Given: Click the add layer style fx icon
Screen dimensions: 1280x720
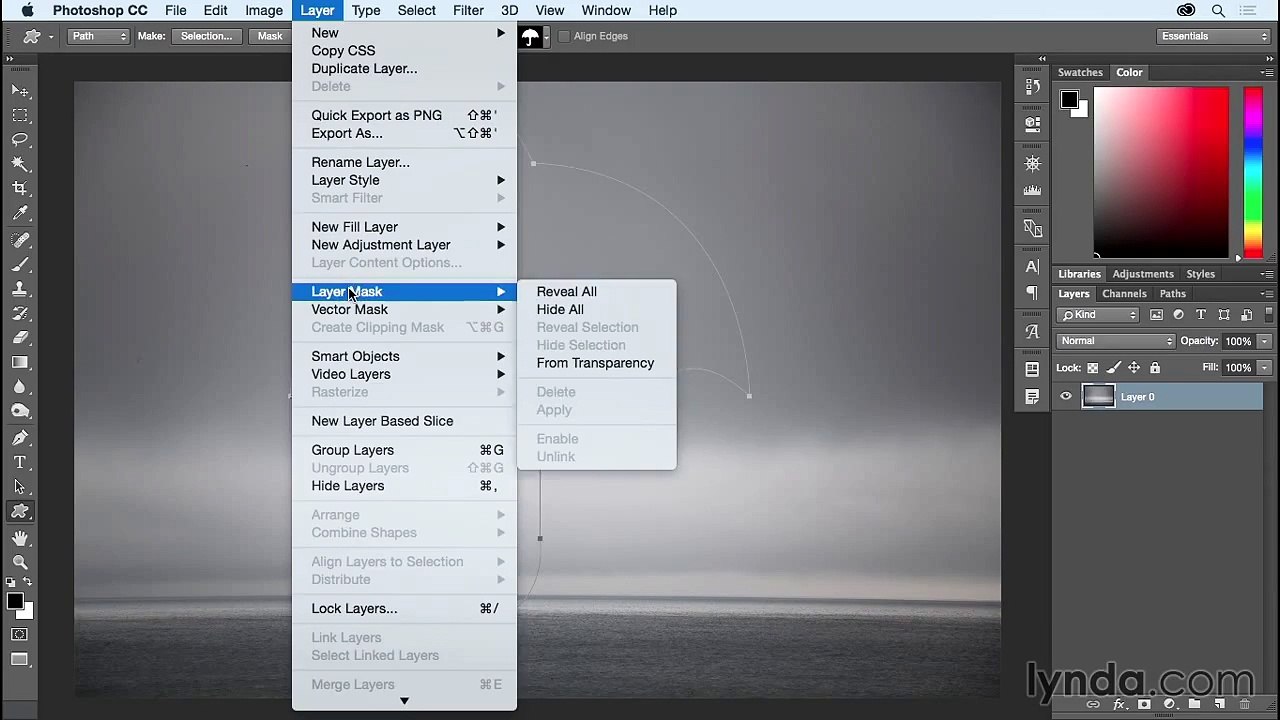Looking at the screenshot, I should [1119, 705].
